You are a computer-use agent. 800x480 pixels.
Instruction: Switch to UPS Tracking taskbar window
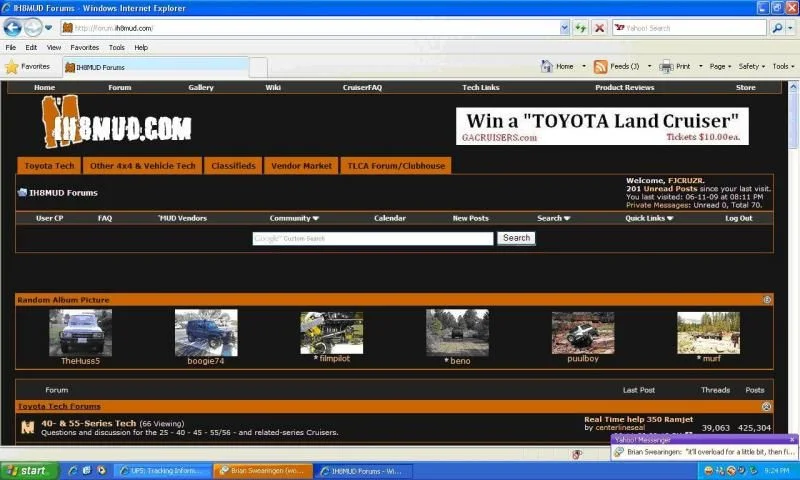tap(162, 471)
